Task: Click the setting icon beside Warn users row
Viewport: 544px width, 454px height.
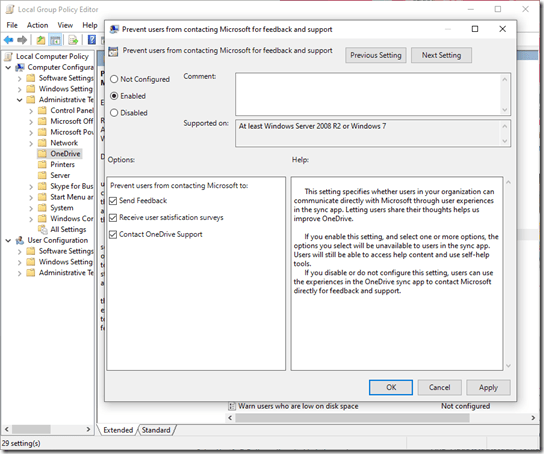Action: [232, 406]
